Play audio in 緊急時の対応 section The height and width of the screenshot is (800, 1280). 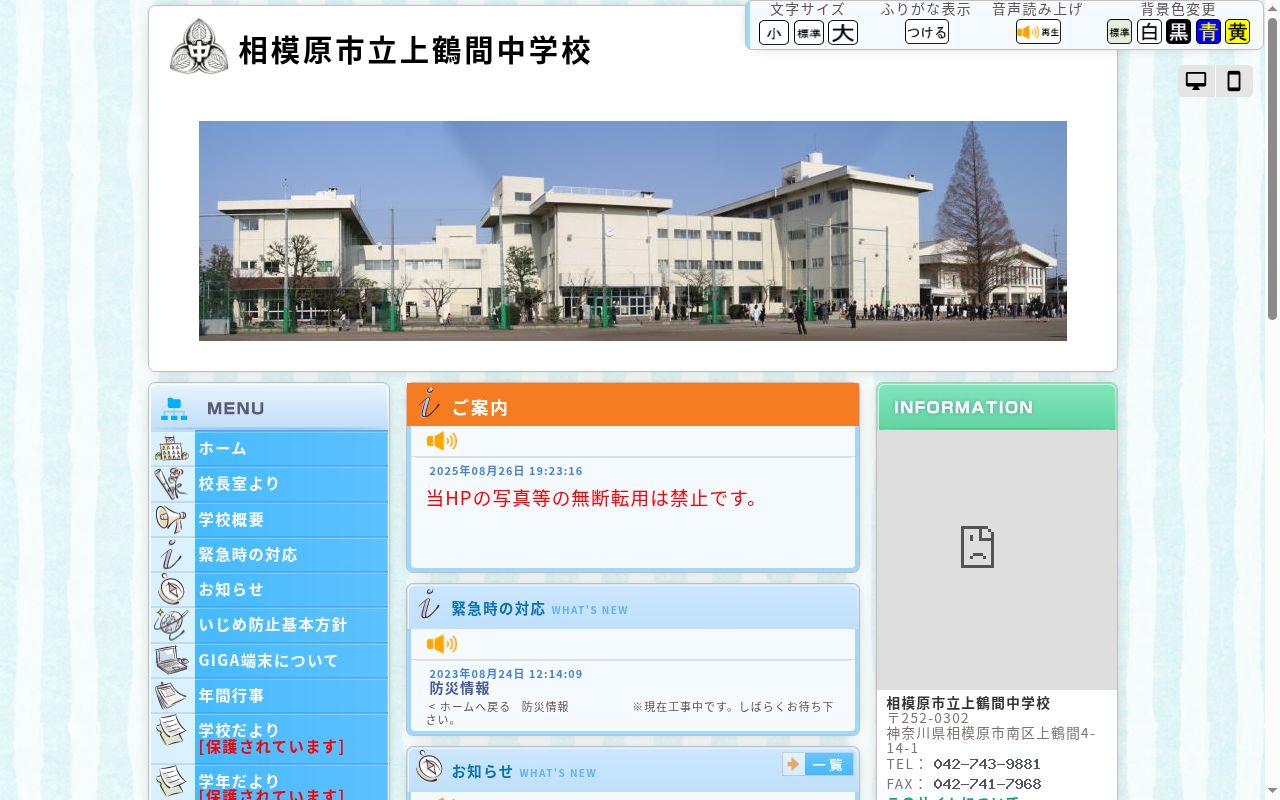(442, 644)
